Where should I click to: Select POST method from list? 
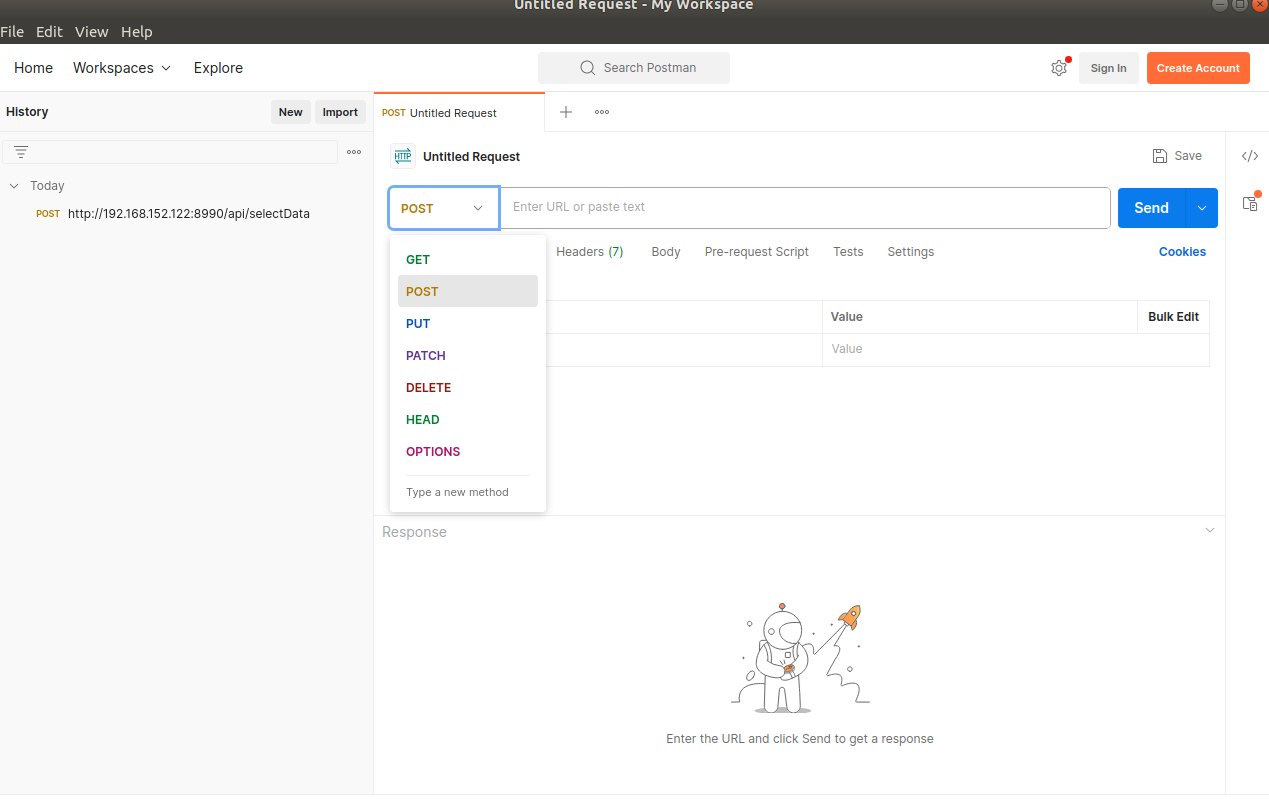[x=468, y=291]
